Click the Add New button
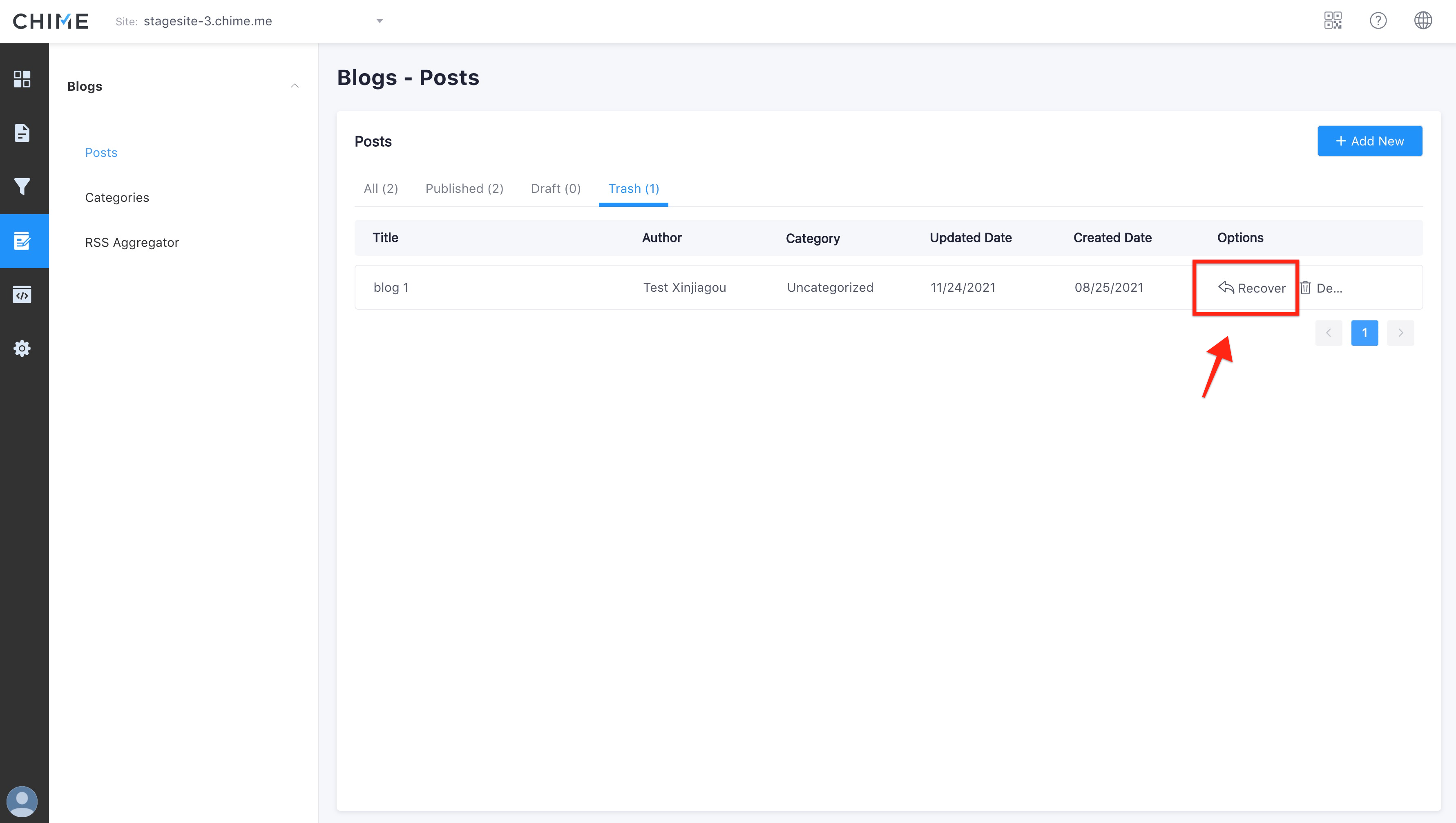 pyautogui.click(x=1369, y=141)
